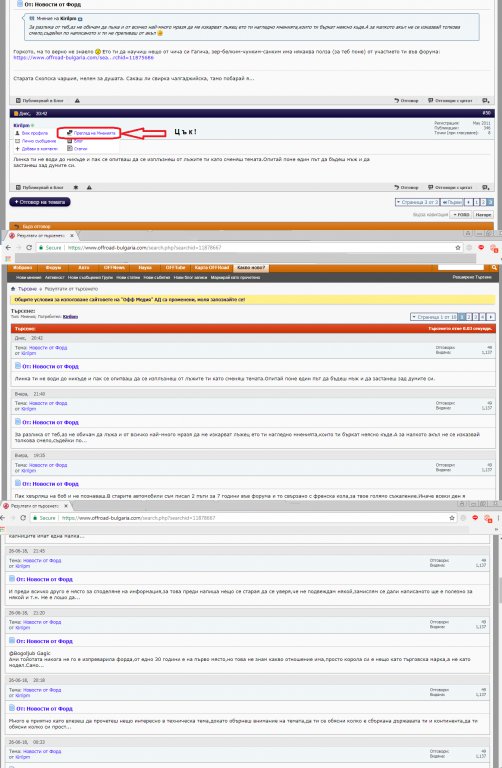Click the 'Напред' button
This screenshot has width=502, height=768.
(x=483, y=215)
